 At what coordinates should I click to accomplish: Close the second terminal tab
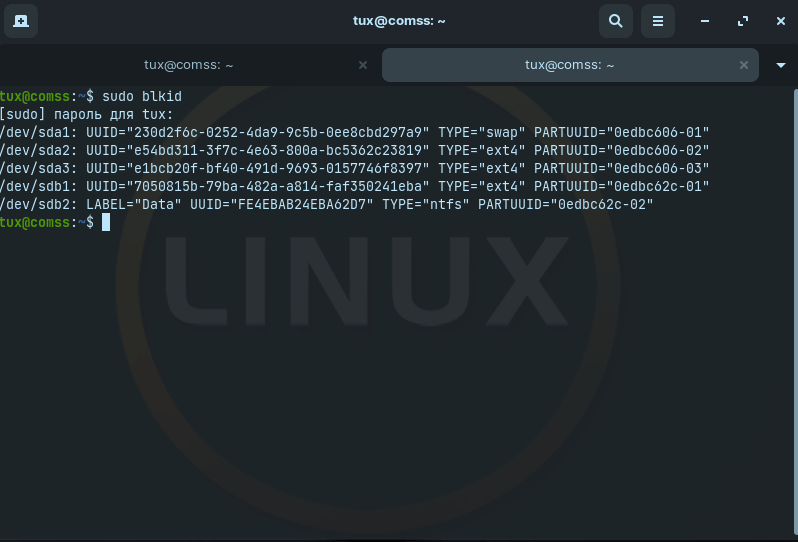pyautogui.click(x=744, y=65)
